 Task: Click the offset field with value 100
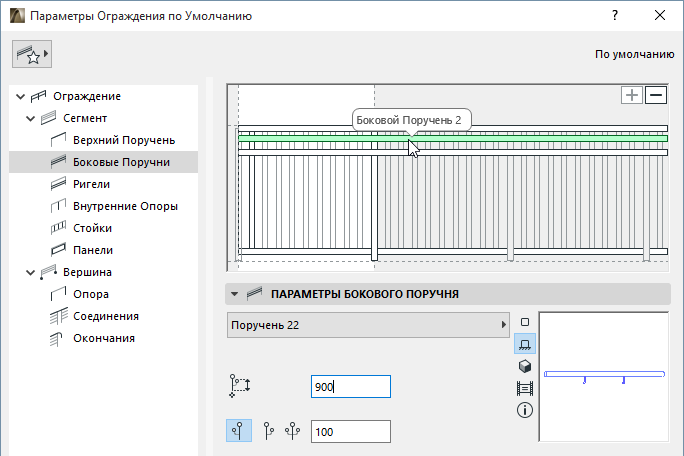click(x=351, y=432)
